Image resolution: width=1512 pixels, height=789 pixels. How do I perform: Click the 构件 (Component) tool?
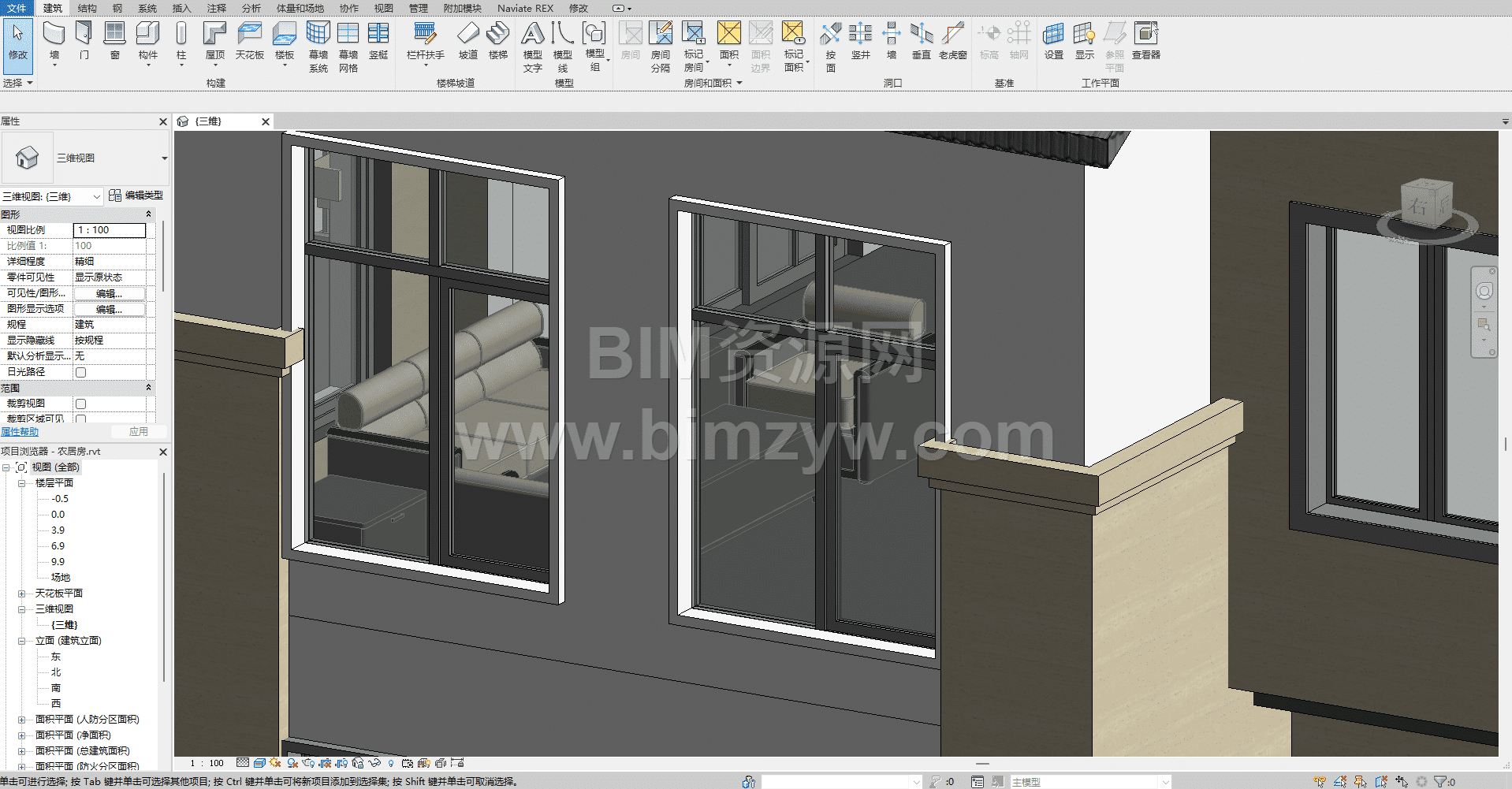click(147, 42)
